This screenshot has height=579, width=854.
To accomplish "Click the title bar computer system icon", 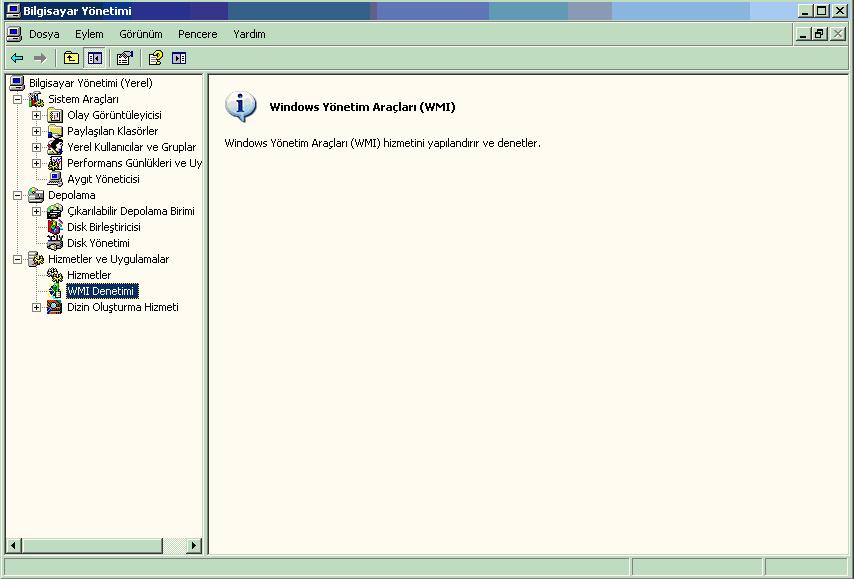I will click(13, 11).
